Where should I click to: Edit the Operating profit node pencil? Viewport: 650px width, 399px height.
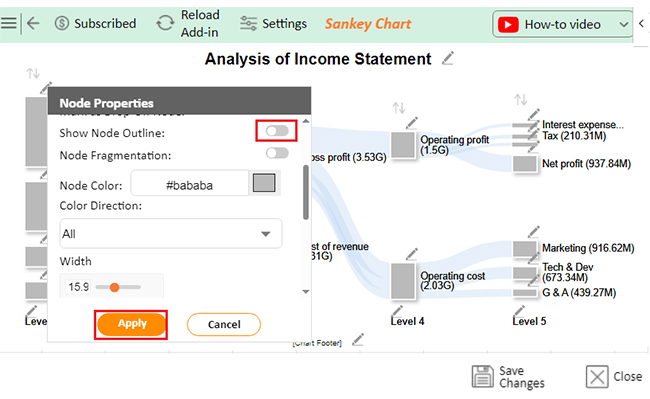[x=412, y=123]
